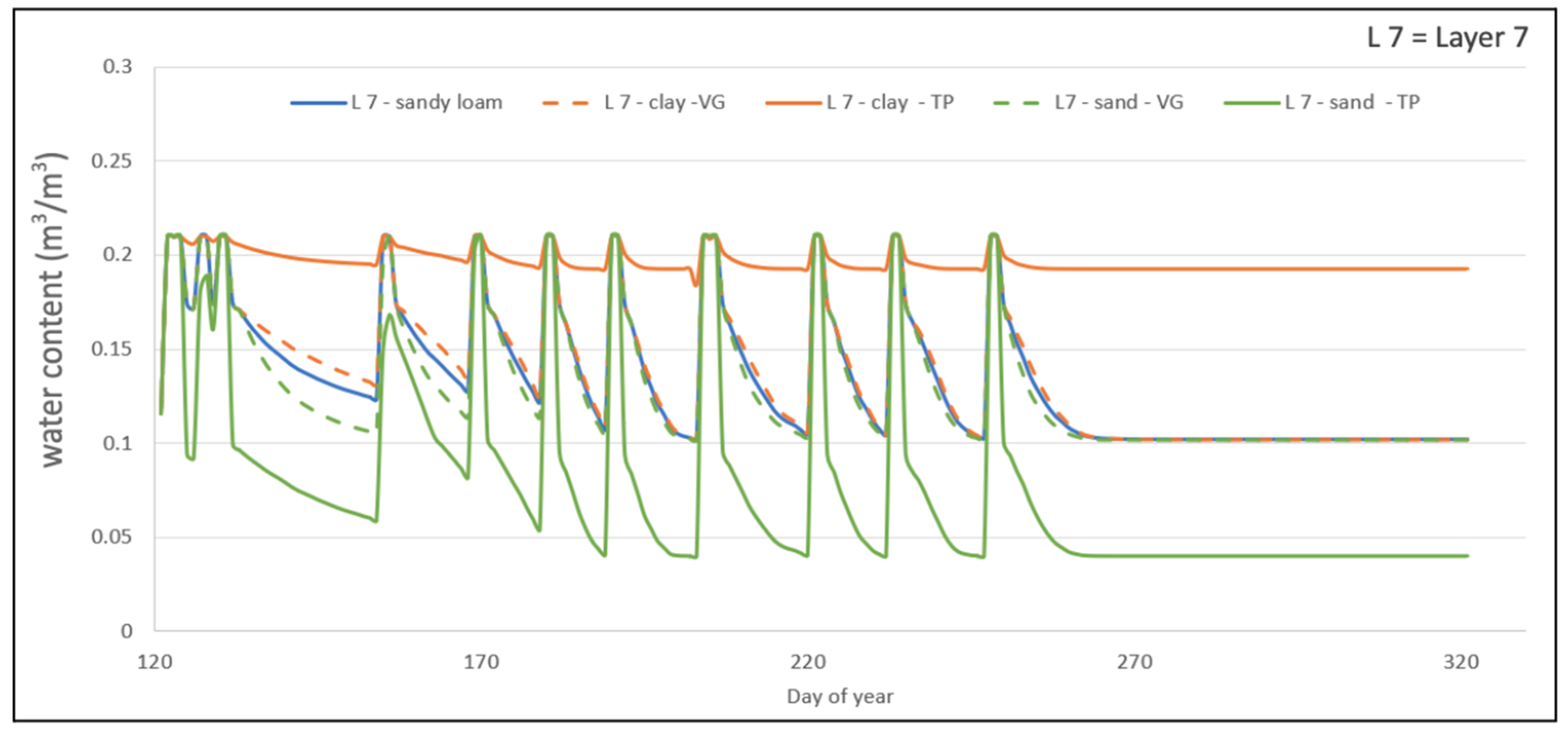Click the blue sandy loam legend line

[318, 103]
